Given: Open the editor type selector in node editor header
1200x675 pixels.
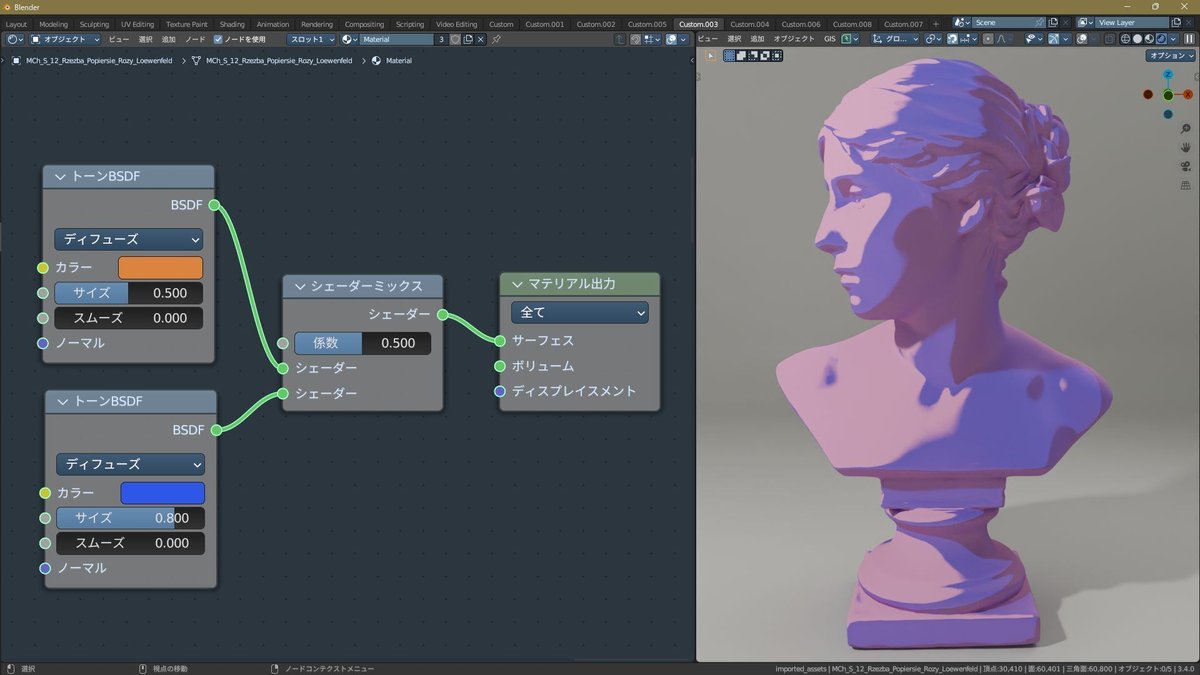Looking at the screenshot, I should point(14,39).
